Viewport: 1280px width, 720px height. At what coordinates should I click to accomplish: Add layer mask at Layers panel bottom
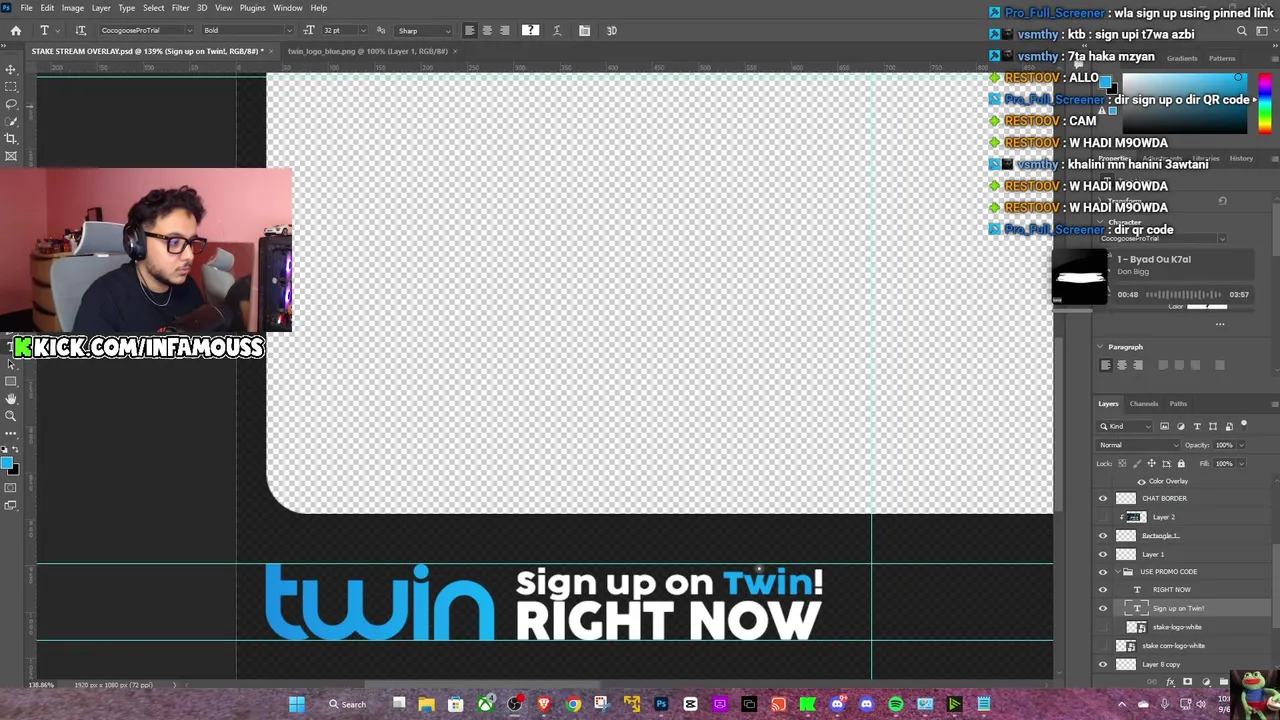pyautogui.click(x=1187, y=682)
